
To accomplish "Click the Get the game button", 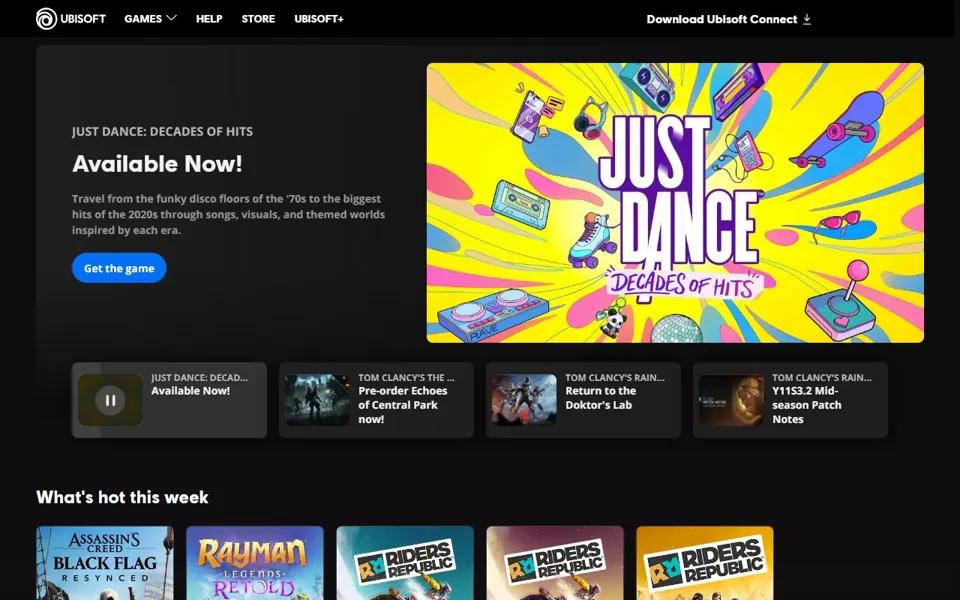I will pyautogui.click(x=119, y=268).
